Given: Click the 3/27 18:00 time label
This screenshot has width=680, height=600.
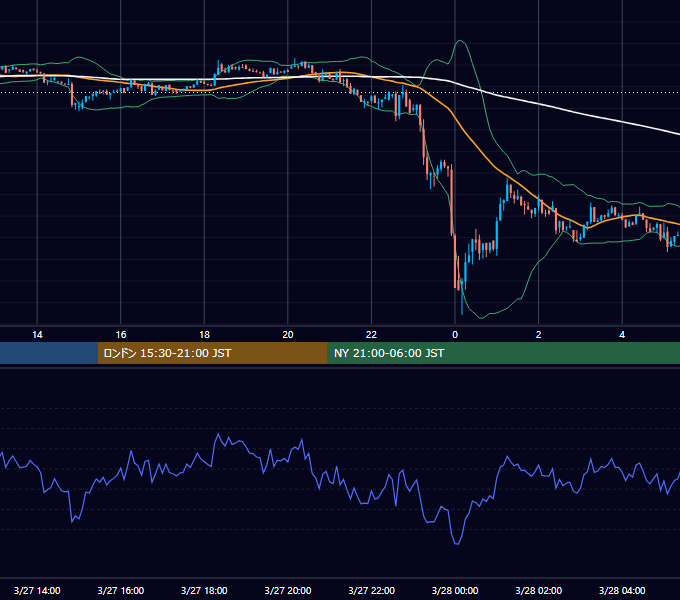Looking at the screenshot, I should 204,590.
